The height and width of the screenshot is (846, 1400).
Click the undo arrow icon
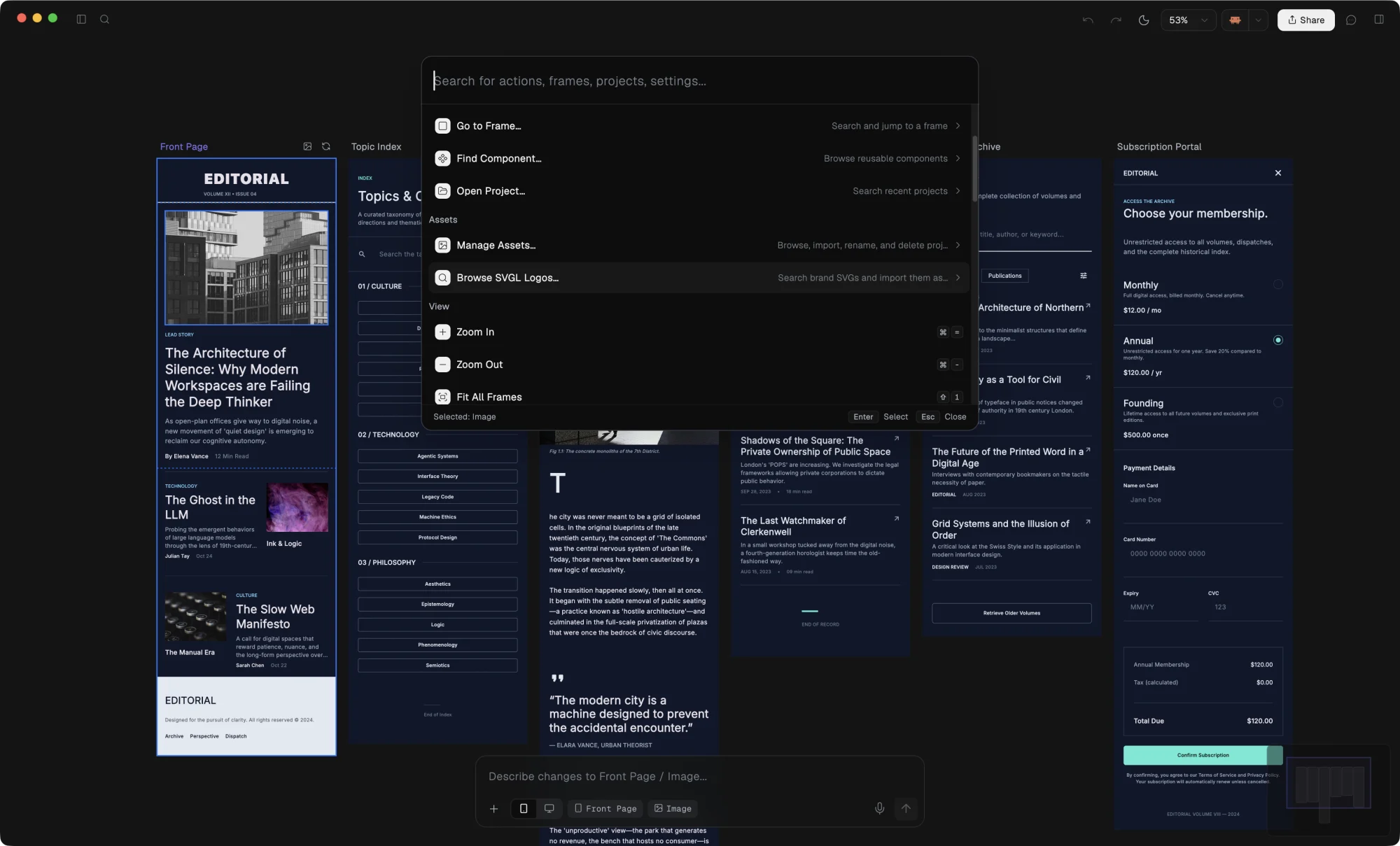click(1088, 20)
